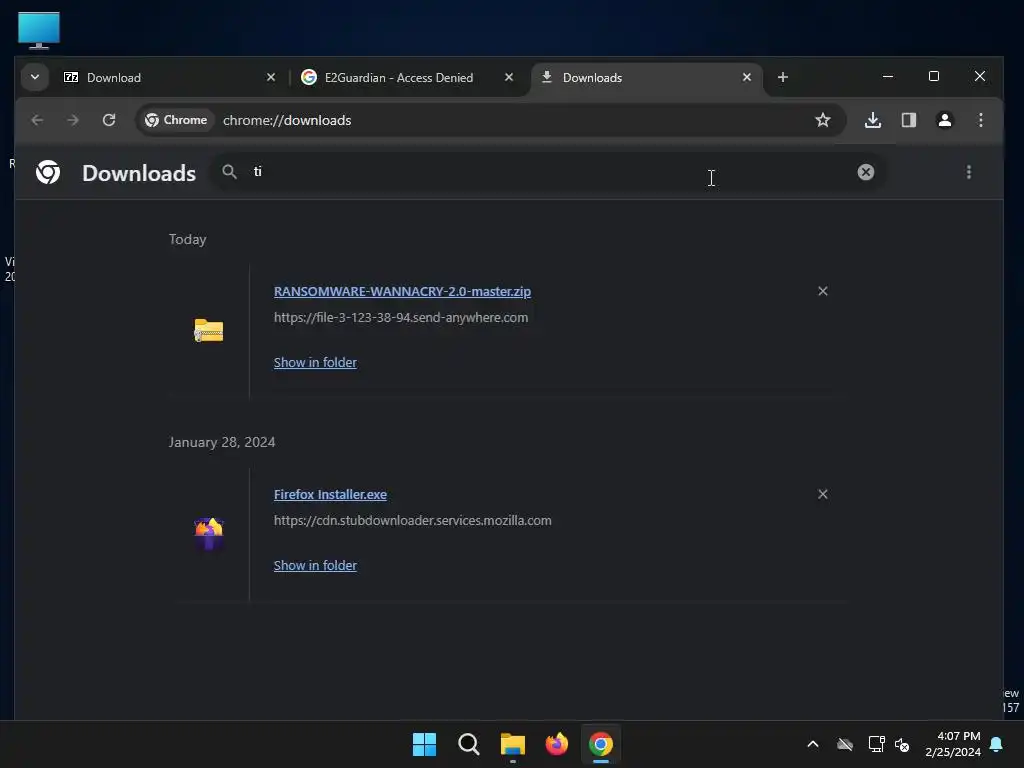The height and width of the screenshot is (768, 1024).
Task: Click the send-anywhere.com source URL
Action: (401, 317)
